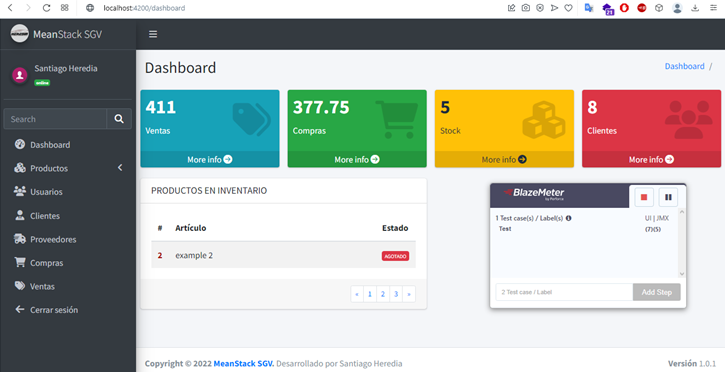Focus BlazeMeter Test case / Label input
725x372 pixels.
click(564, 292)
